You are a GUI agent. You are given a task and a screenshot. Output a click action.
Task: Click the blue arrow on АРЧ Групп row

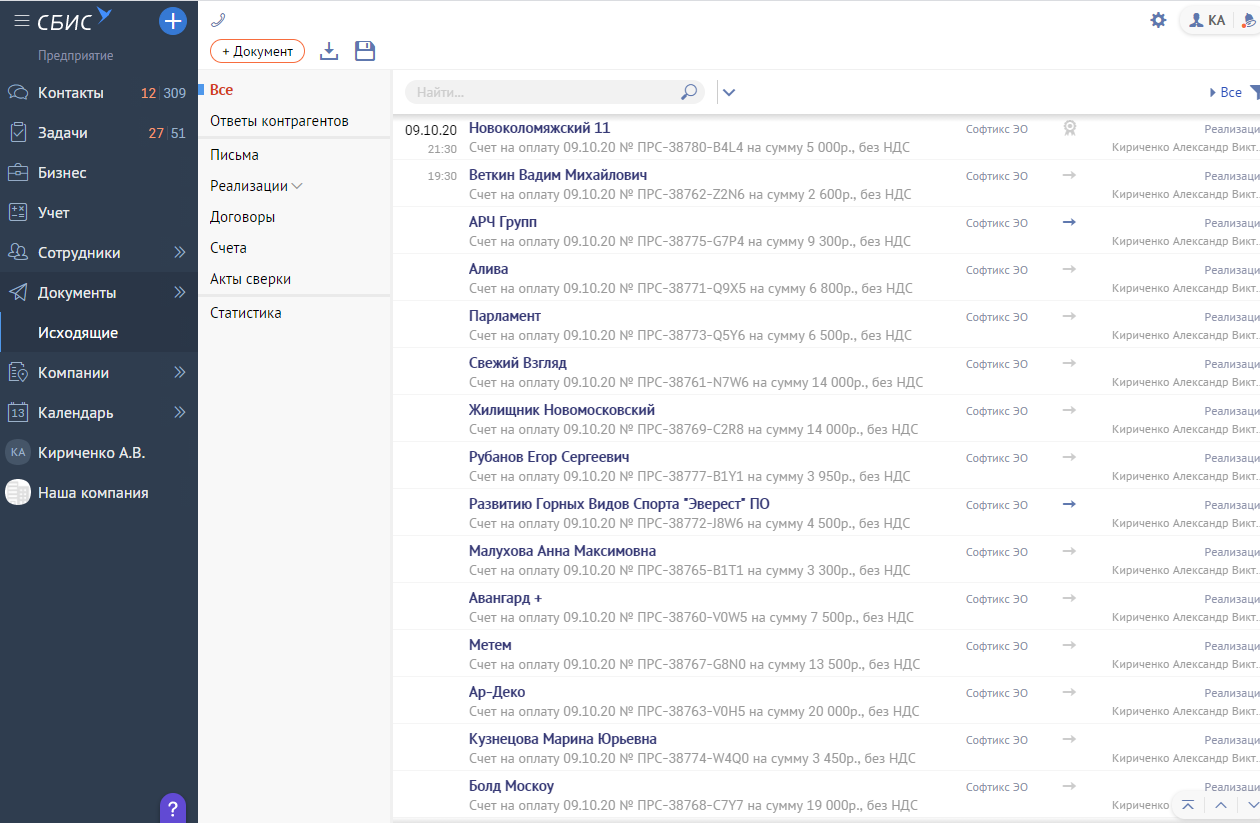[x=1069, y=222]
